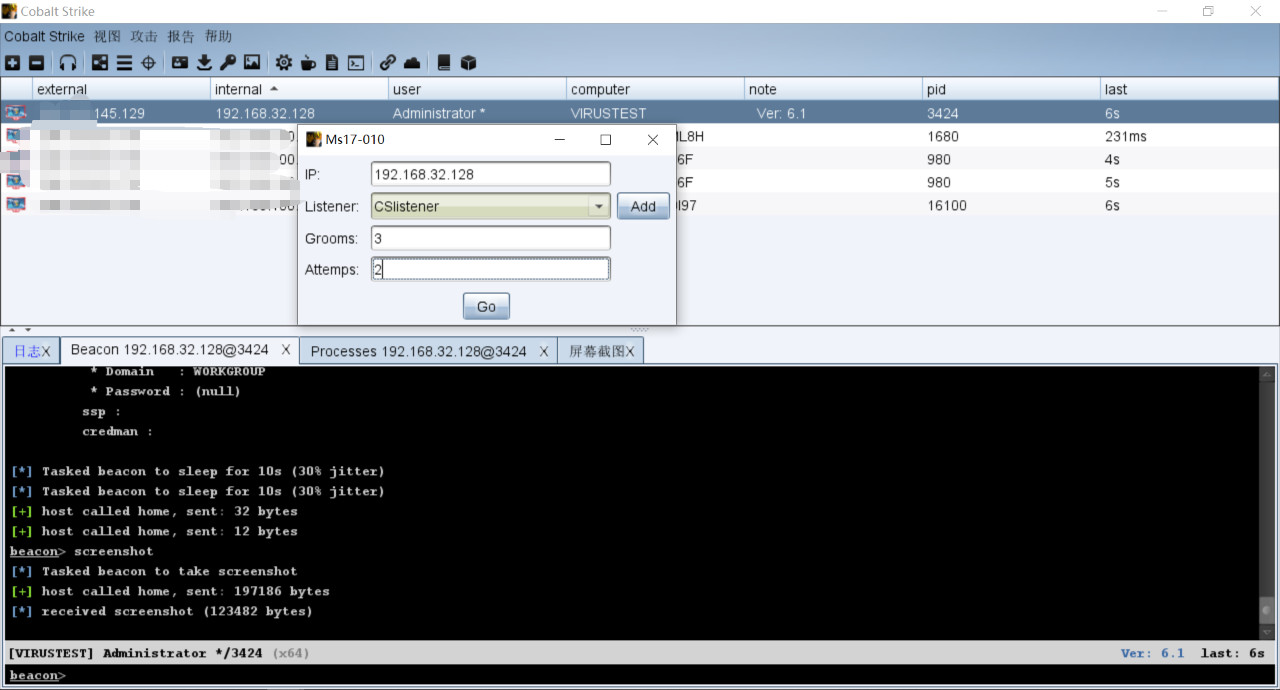Close the Processes tab with its X

(x=544, y=351)
